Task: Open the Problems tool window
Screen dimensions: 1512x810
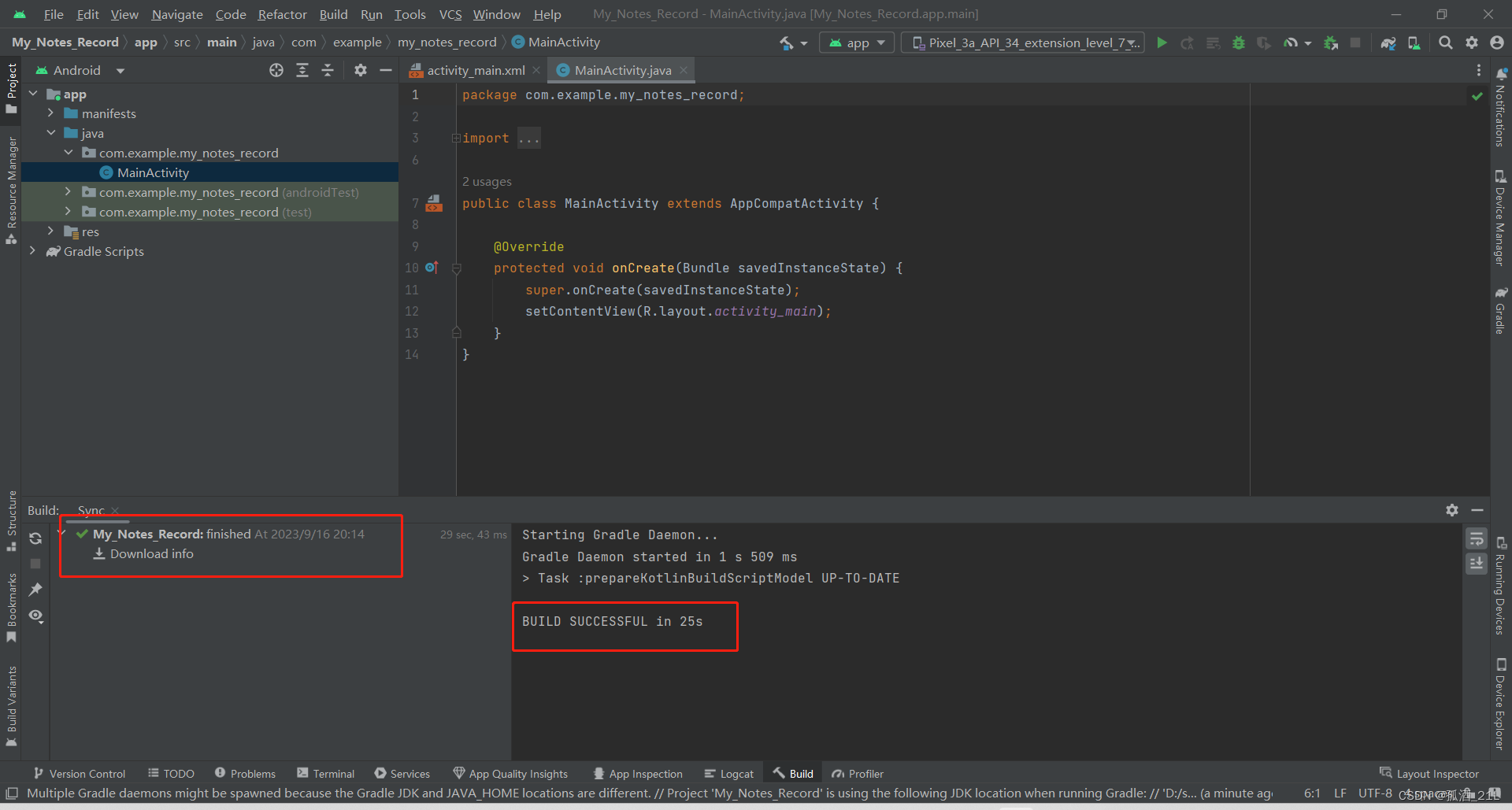Action: pos(245,774)
